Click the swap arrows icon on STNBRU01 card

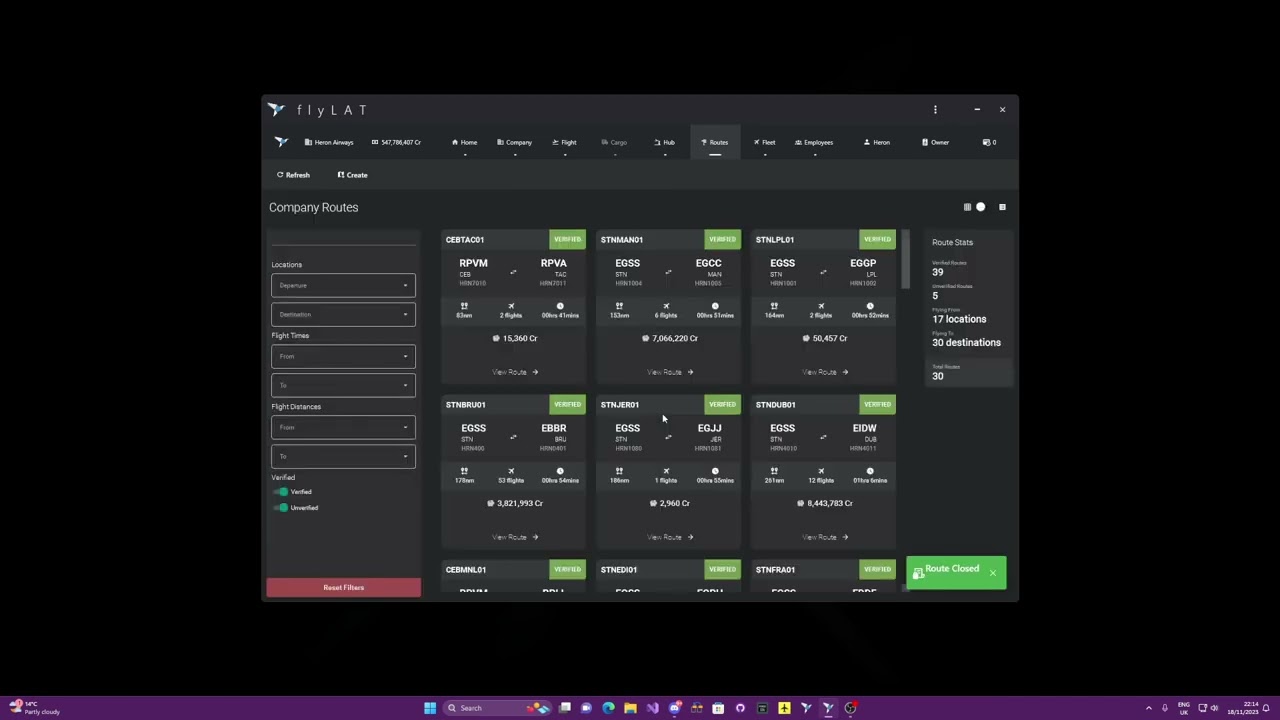point(513,437)
